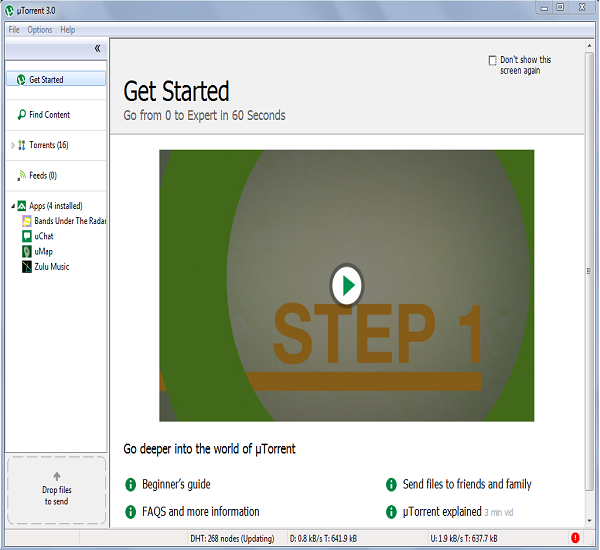Viewport: 600px width, 550px height.
Task: Enable Don't show this screen again checkbox
Action: coord(492,61)
